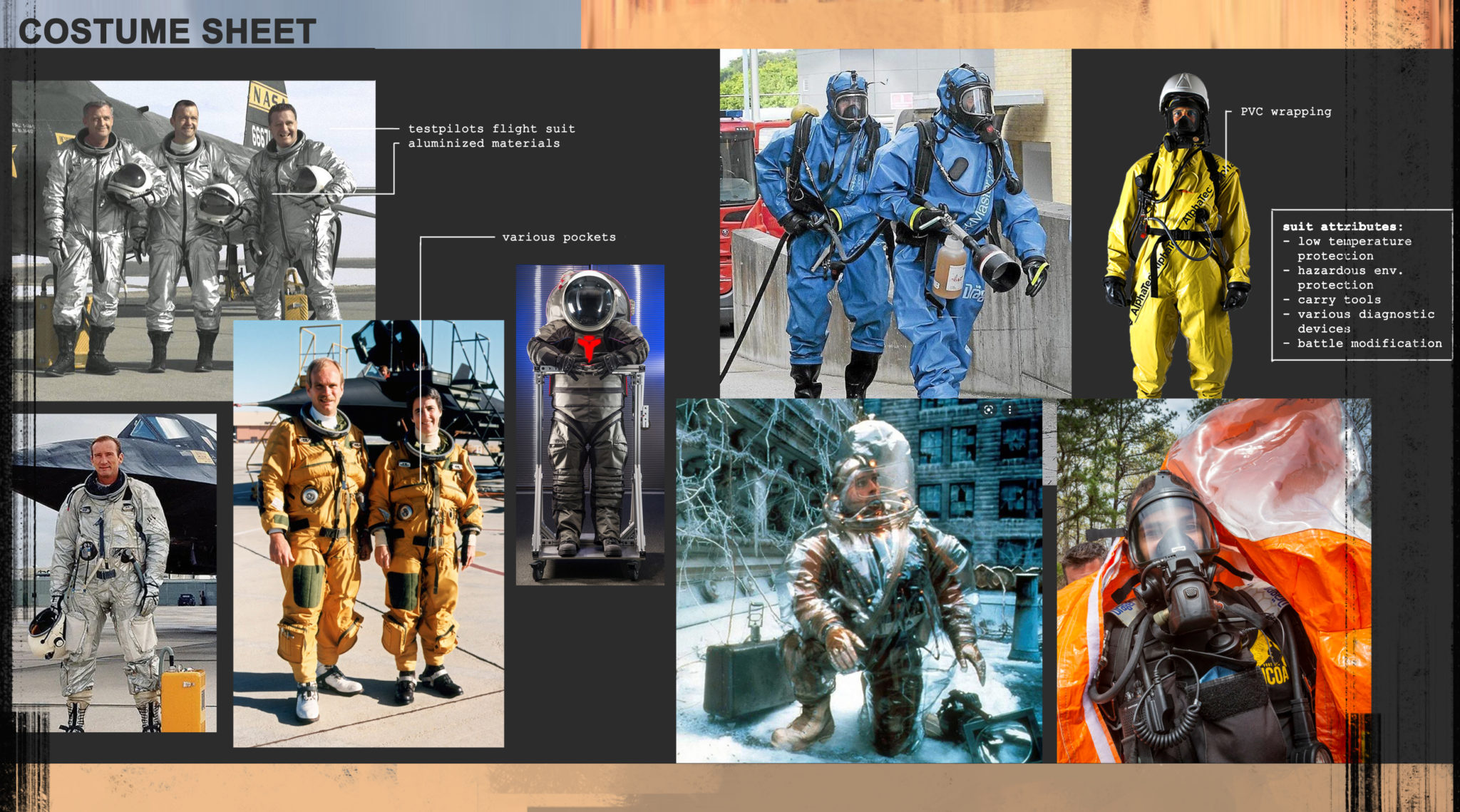Select the orange hazmat suit with breathing mask photo
The height and width of the screenshot is (812, 1460).
(1212, 581)
